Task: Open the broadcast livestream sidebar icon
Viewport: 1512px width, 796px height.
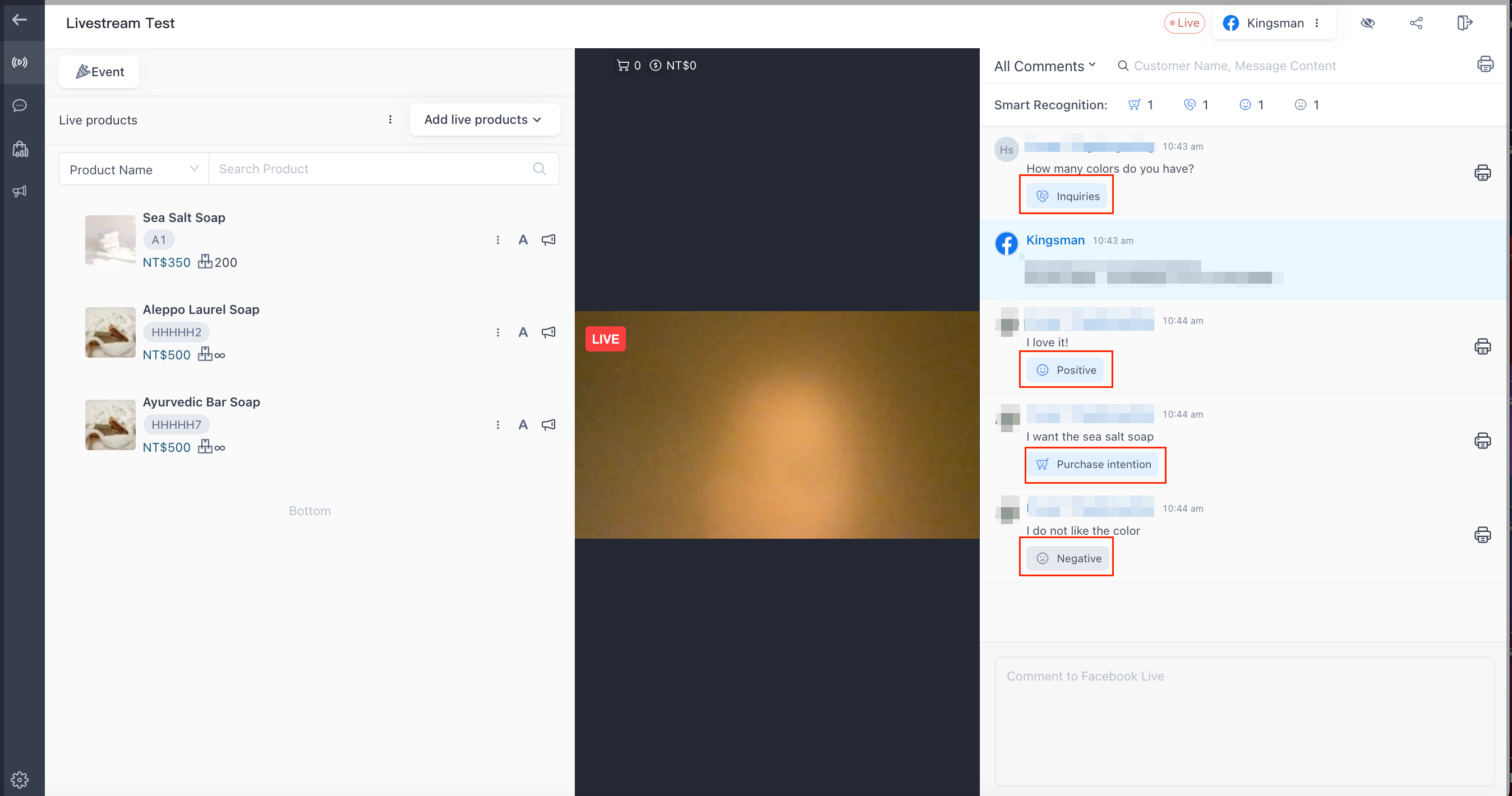Action: coord(20,62)
